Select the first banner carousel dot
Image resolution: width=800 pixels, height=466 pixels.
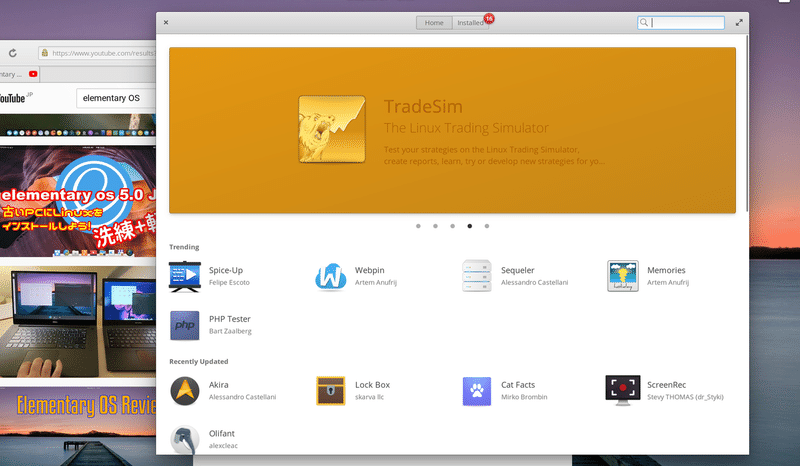[x=418, y=226]
